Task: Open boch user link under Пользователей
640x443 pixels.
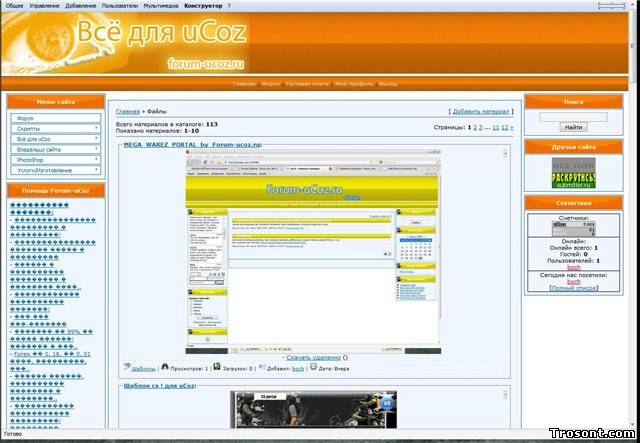Action: (573, 267)
